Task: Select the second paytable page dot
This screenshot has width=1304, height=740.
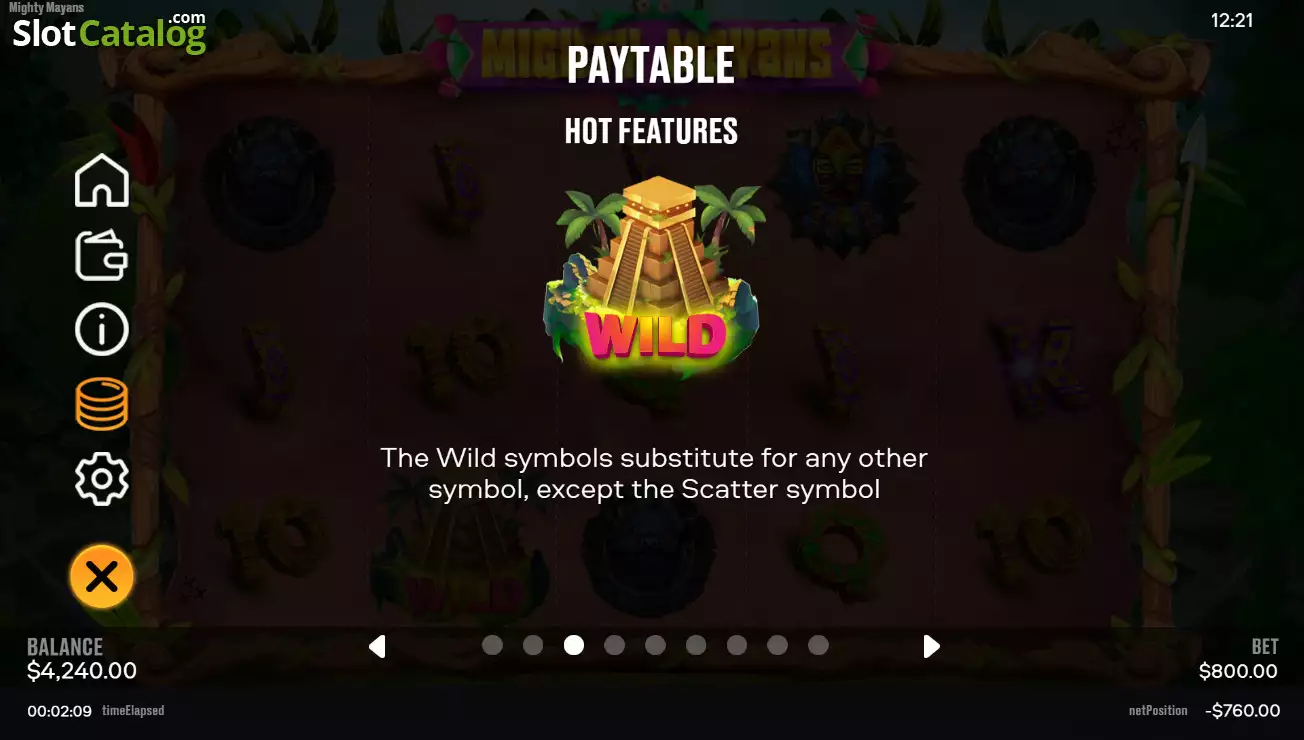Action: [x=533, y=645]
